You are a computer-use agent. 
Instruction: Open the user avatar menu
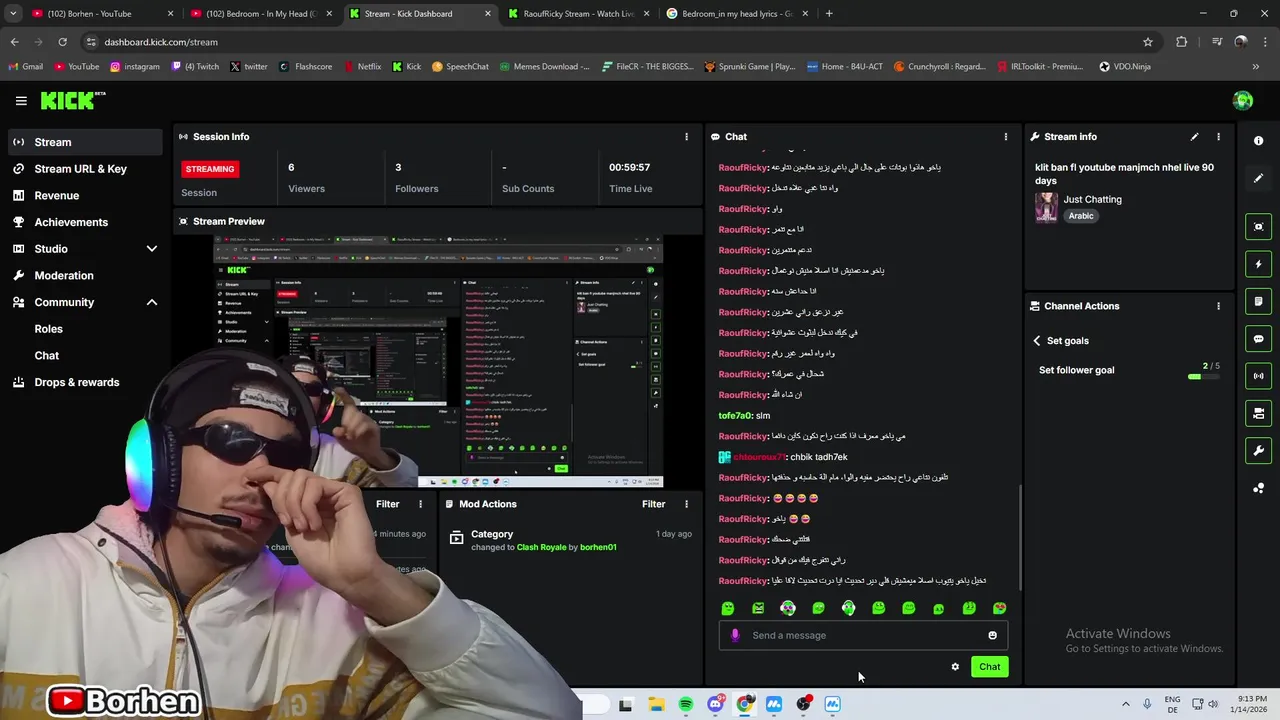tap(1243, 100)
